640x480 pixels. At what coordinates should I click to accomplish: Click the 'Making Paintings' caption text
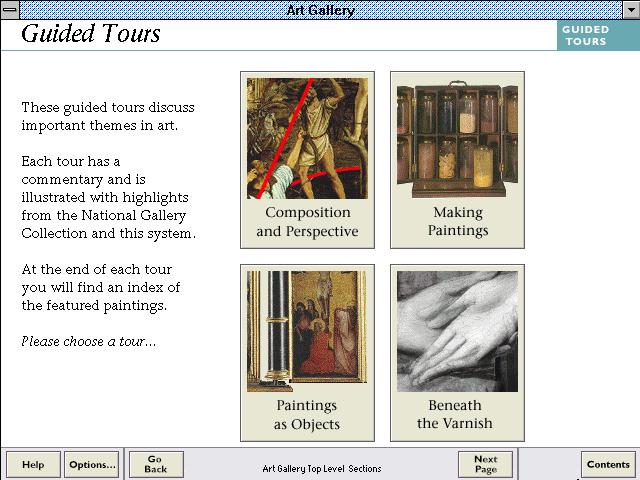click(x=458, y=221)
